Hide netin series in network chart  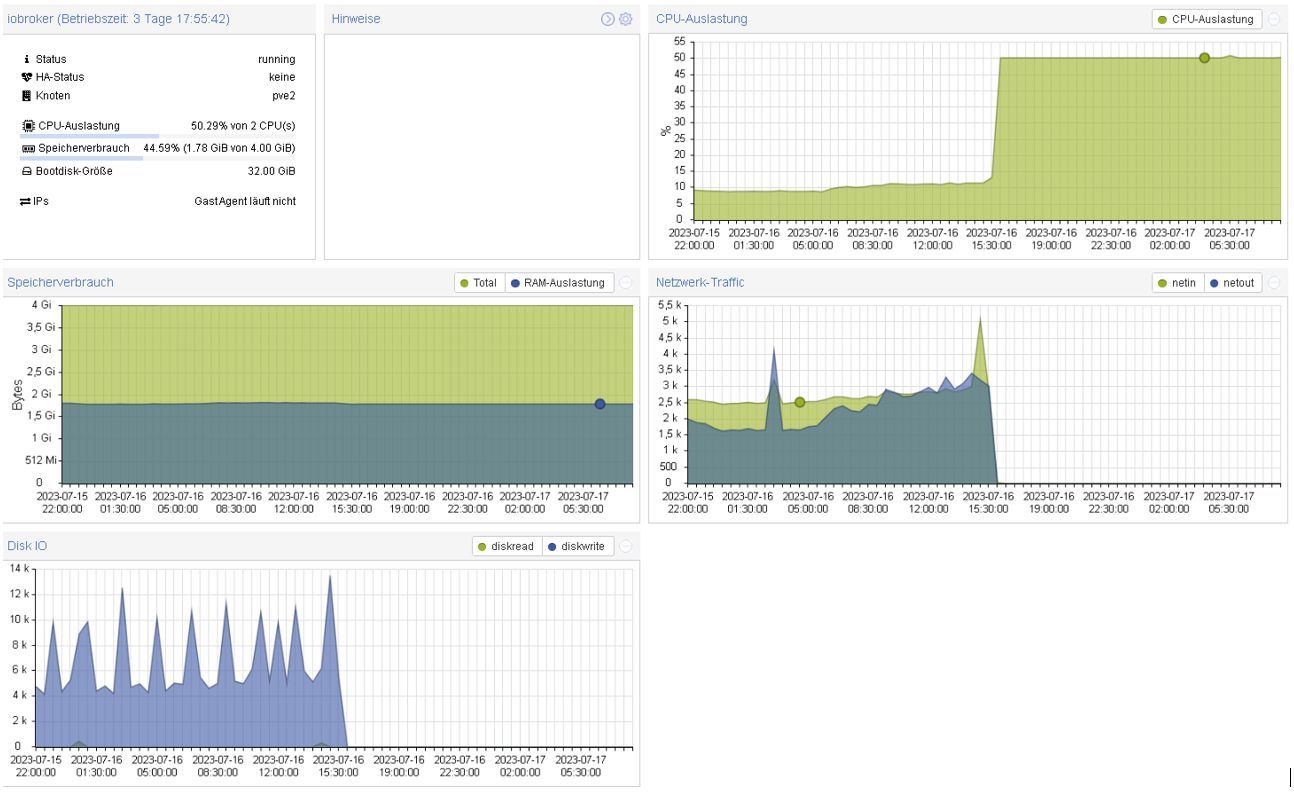pyautogui.click(x=1178, y=283)
